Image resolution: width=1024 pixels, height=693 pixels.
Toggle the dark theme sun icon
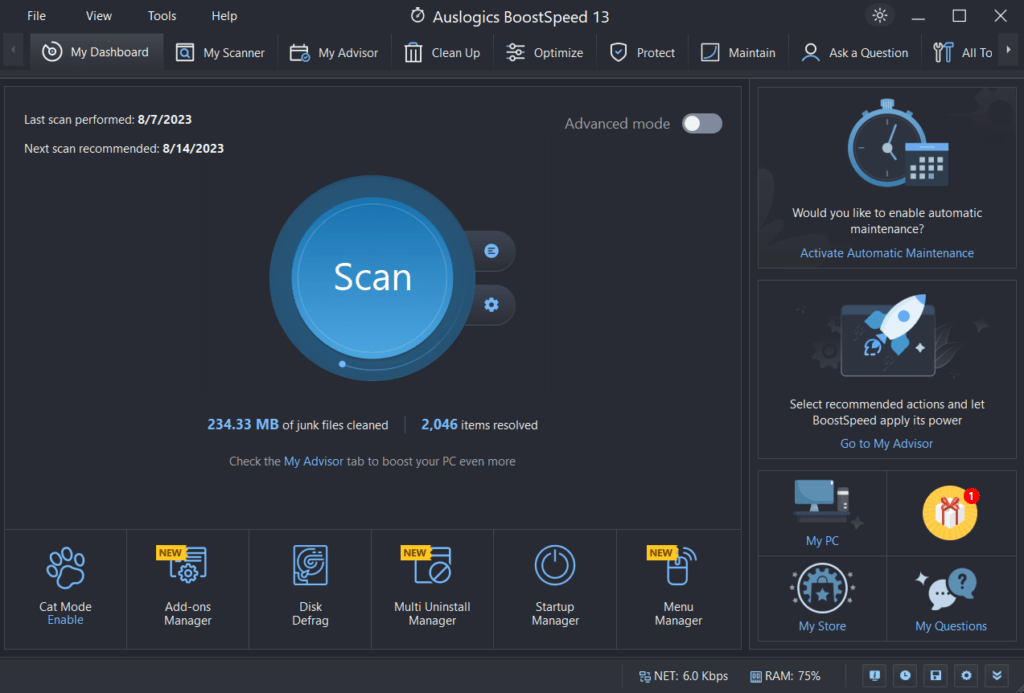(879, 16)
